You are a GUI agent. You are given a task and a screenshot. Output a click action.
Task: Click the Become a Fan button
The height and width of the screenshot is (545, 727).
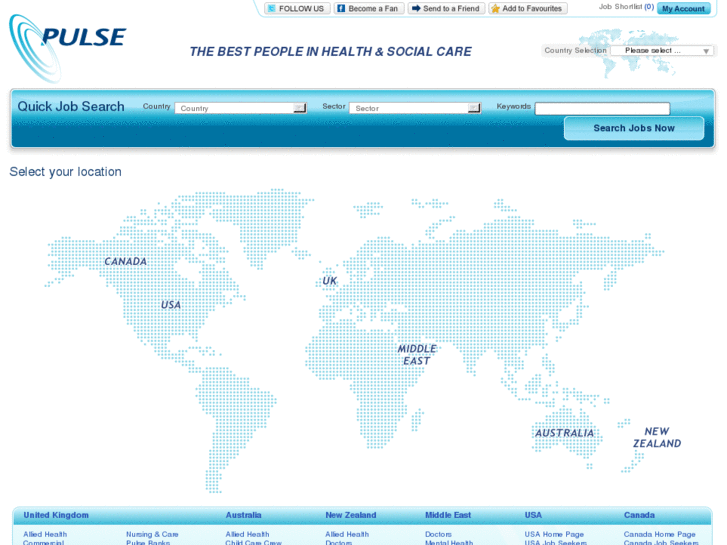pos(369,8)
